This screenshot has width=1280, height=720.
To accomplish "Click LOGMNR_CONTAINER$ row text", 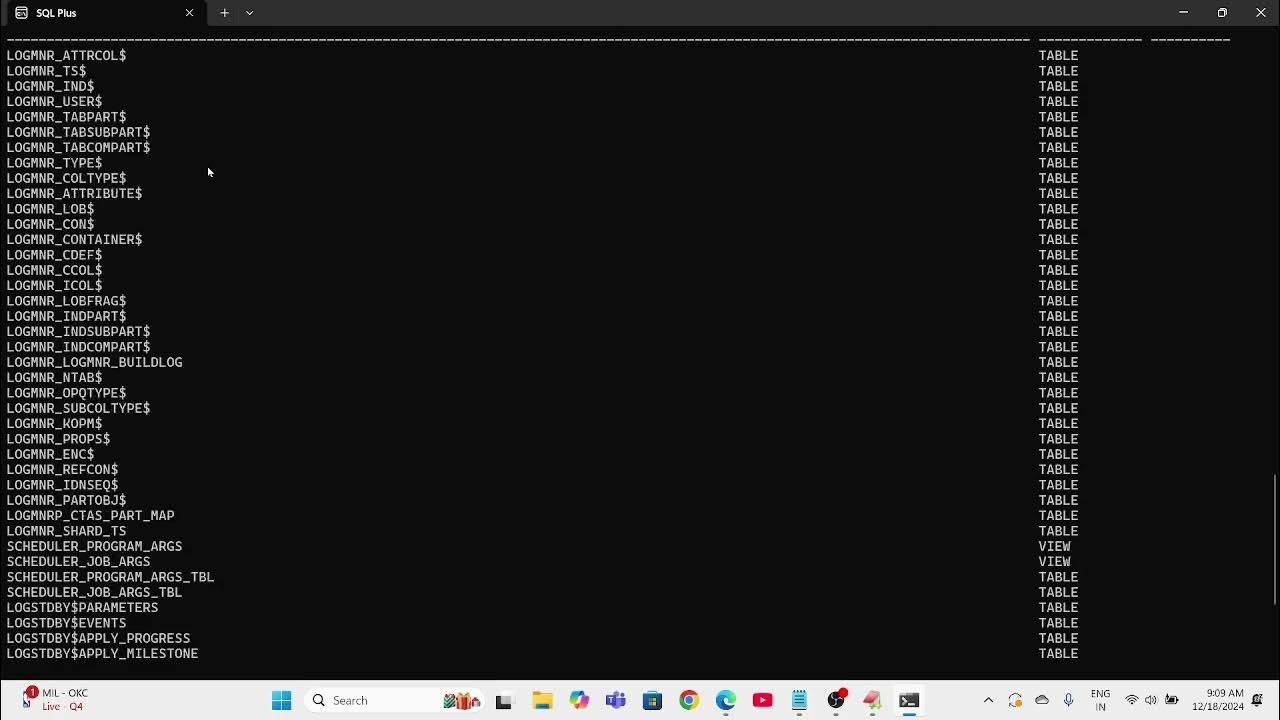I will click(x=74, y=240).
